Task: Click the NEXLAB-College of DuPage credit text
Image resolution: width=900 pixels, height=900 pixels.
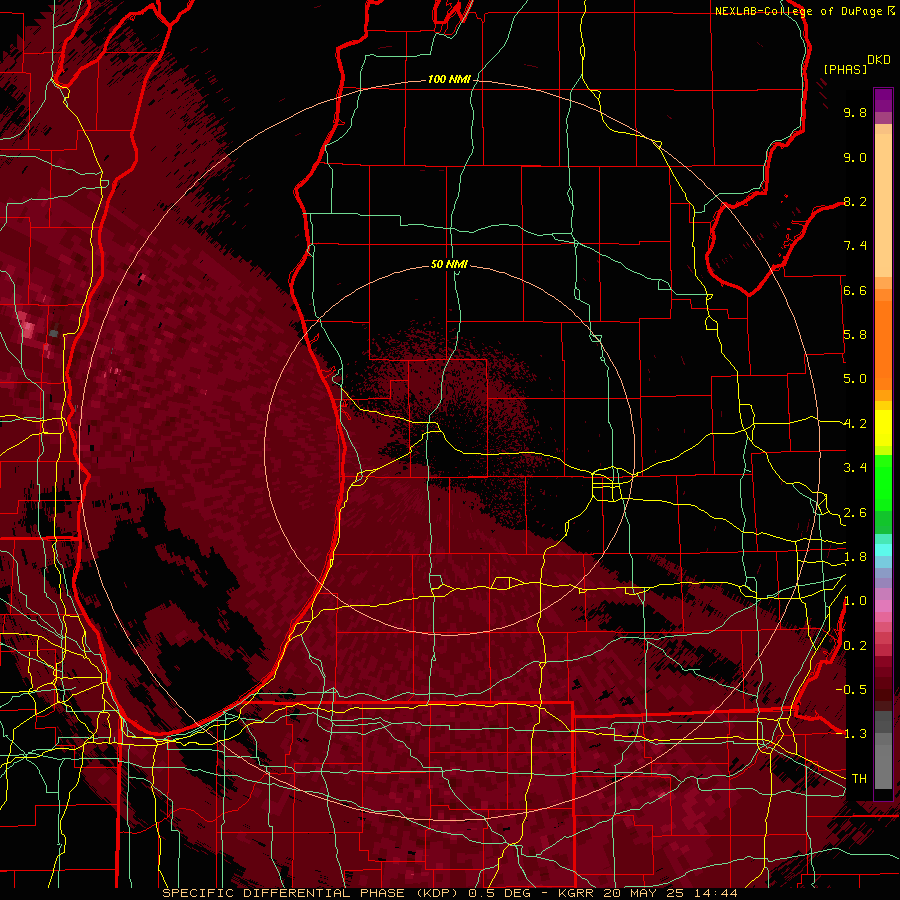Action: click(804, 11)
